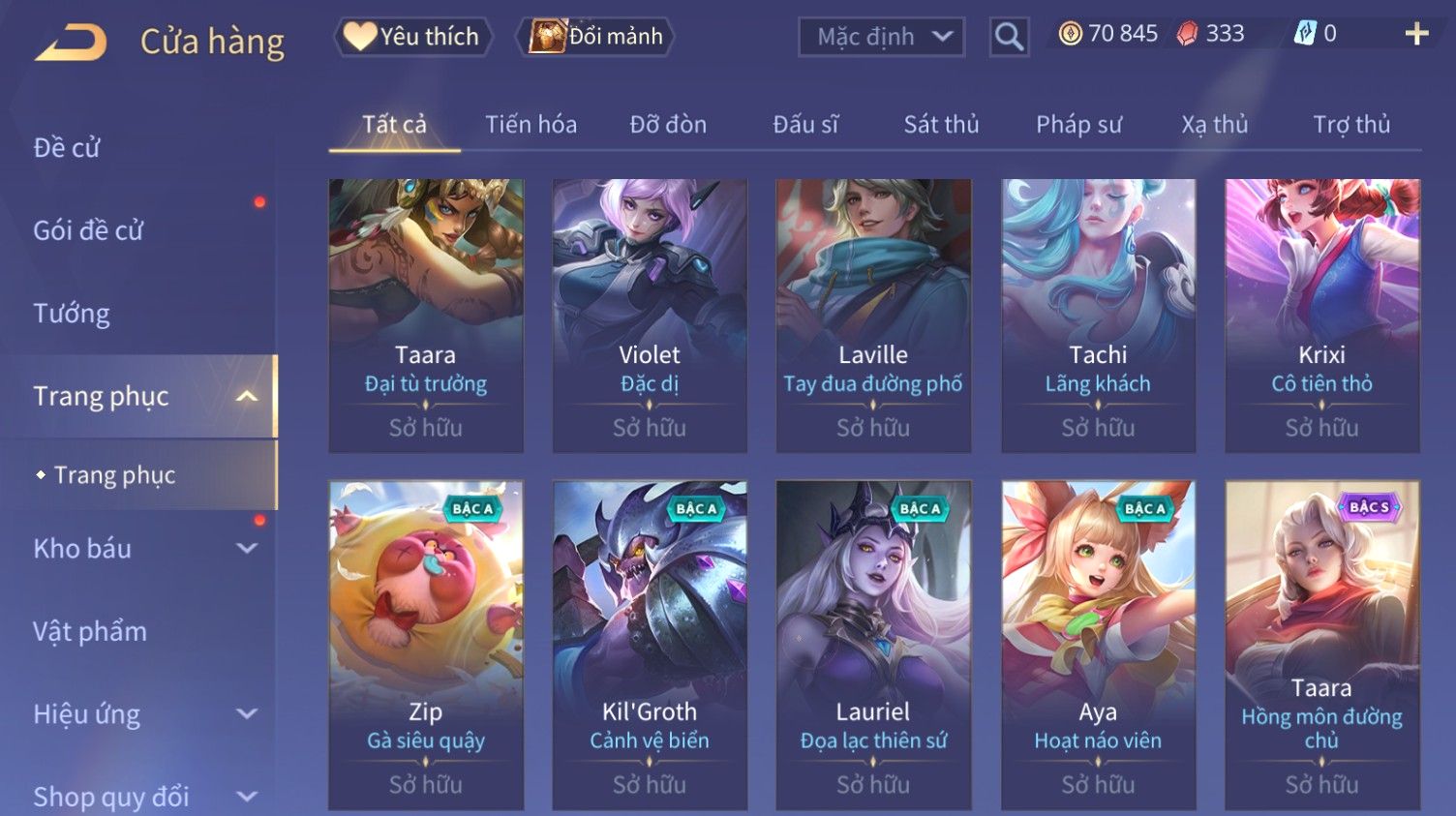The width and height of the screenshot is (1456, 816).
Task: Select the Zip Gà siêu quậy card
Action: 426,646
